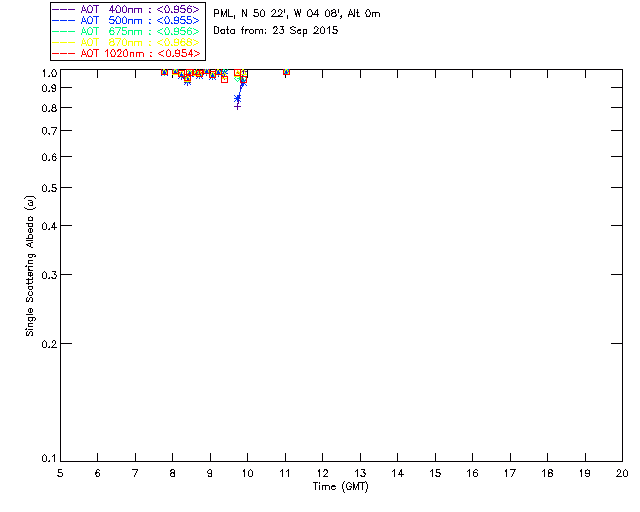Image resolution: width=640 pixels, height=512 pixels.
Task: Click x-axis tick label 11
Action: coord(285,473)
